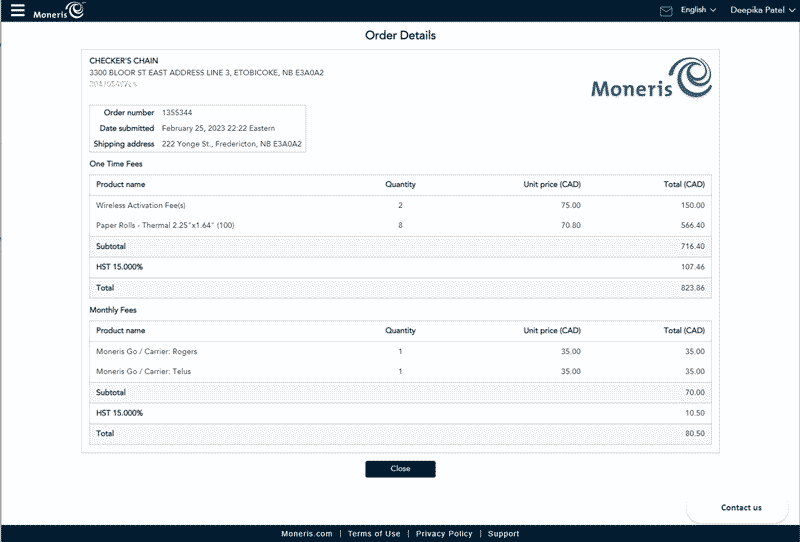800x542 pixels.
Task: Click quantity 2 in Wireless Activation row
Action: (x=401, y=205)
